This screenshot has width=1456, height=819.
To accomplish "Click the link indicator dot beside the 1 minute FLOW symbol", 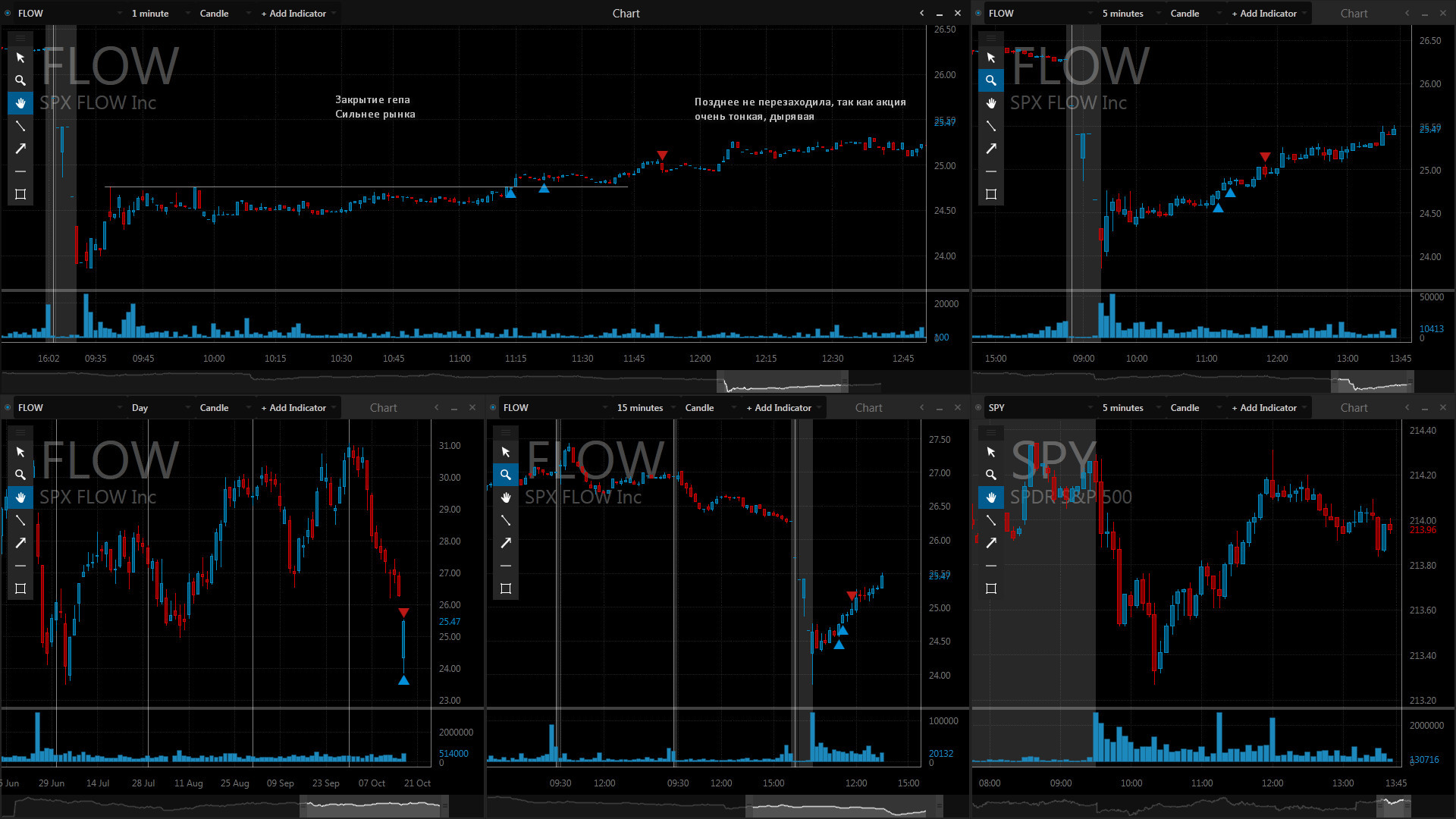I will [8, 14].
